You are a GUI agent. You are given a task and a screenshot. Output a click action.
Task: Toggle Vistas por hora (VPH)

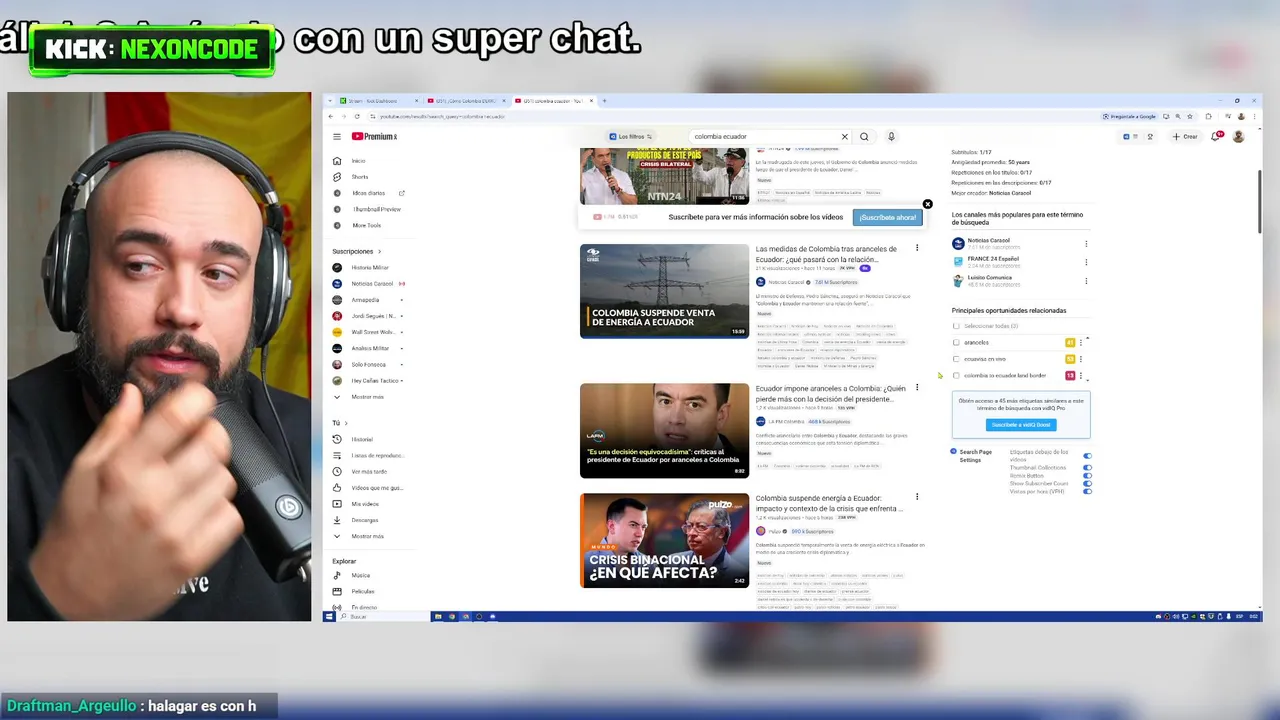tap(1087, 491)
